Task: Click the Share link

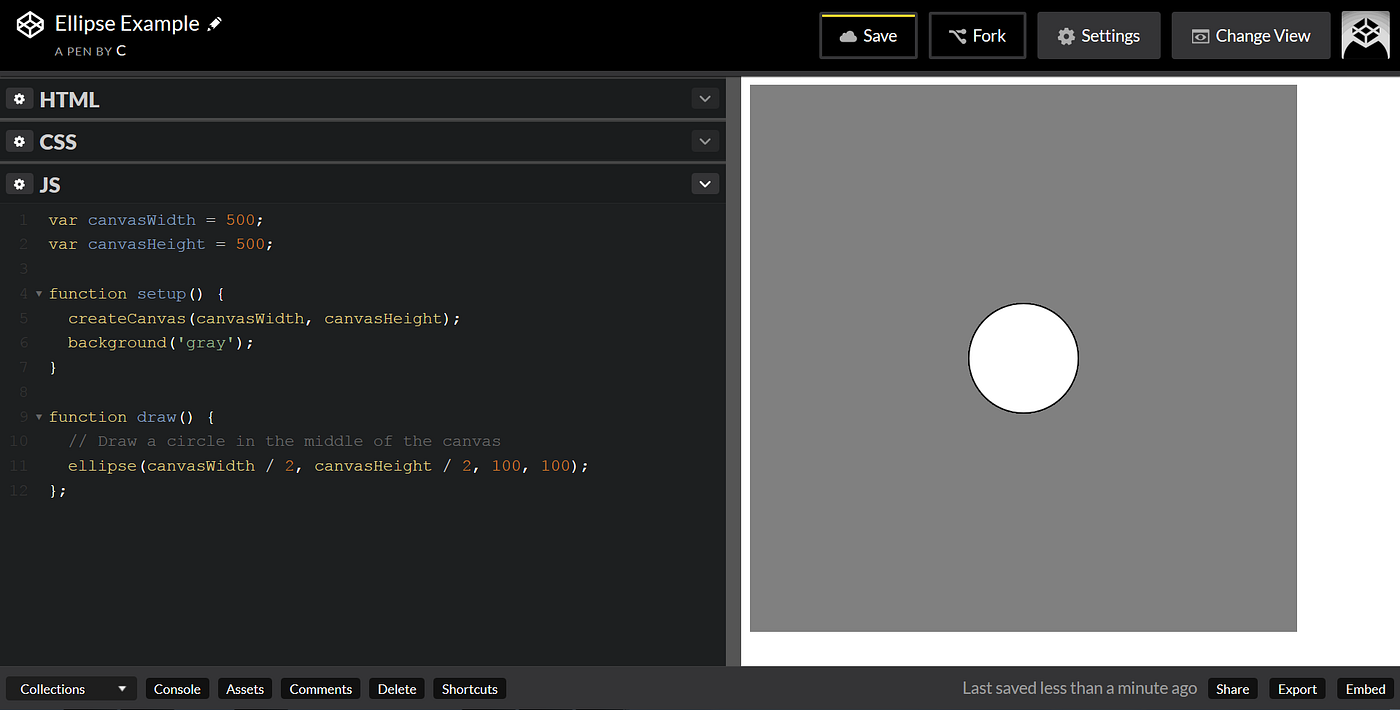Action: (x=1232, y=688)
